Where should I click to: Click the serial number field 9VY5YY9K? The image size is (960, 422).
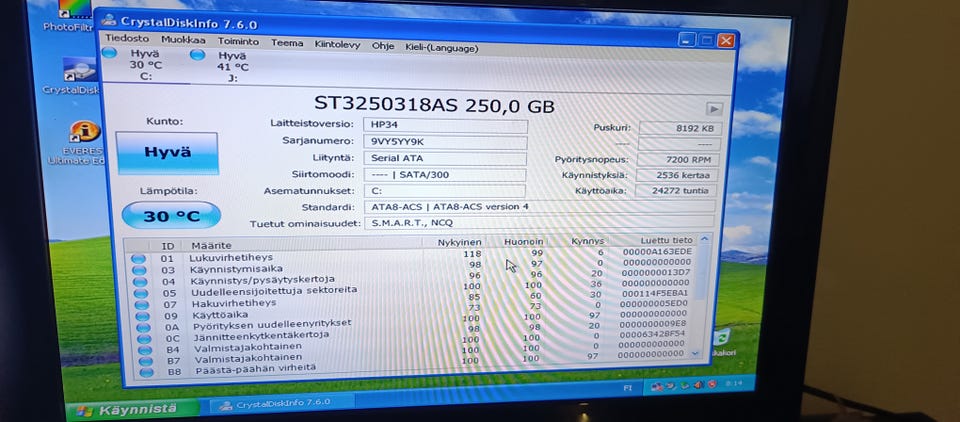click(445, 142)
